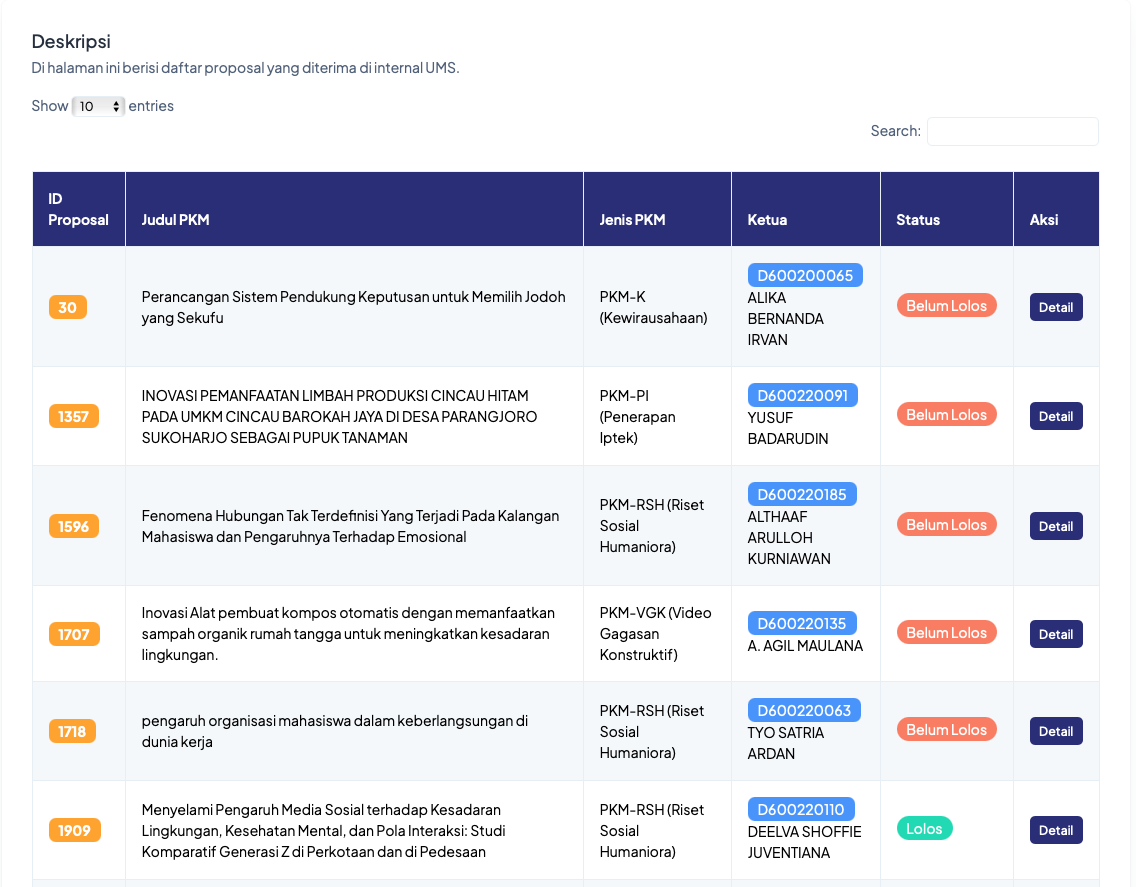Click the blue badge D600220110
This screenshot has width=1136, height=887.
tap(801, 809)
